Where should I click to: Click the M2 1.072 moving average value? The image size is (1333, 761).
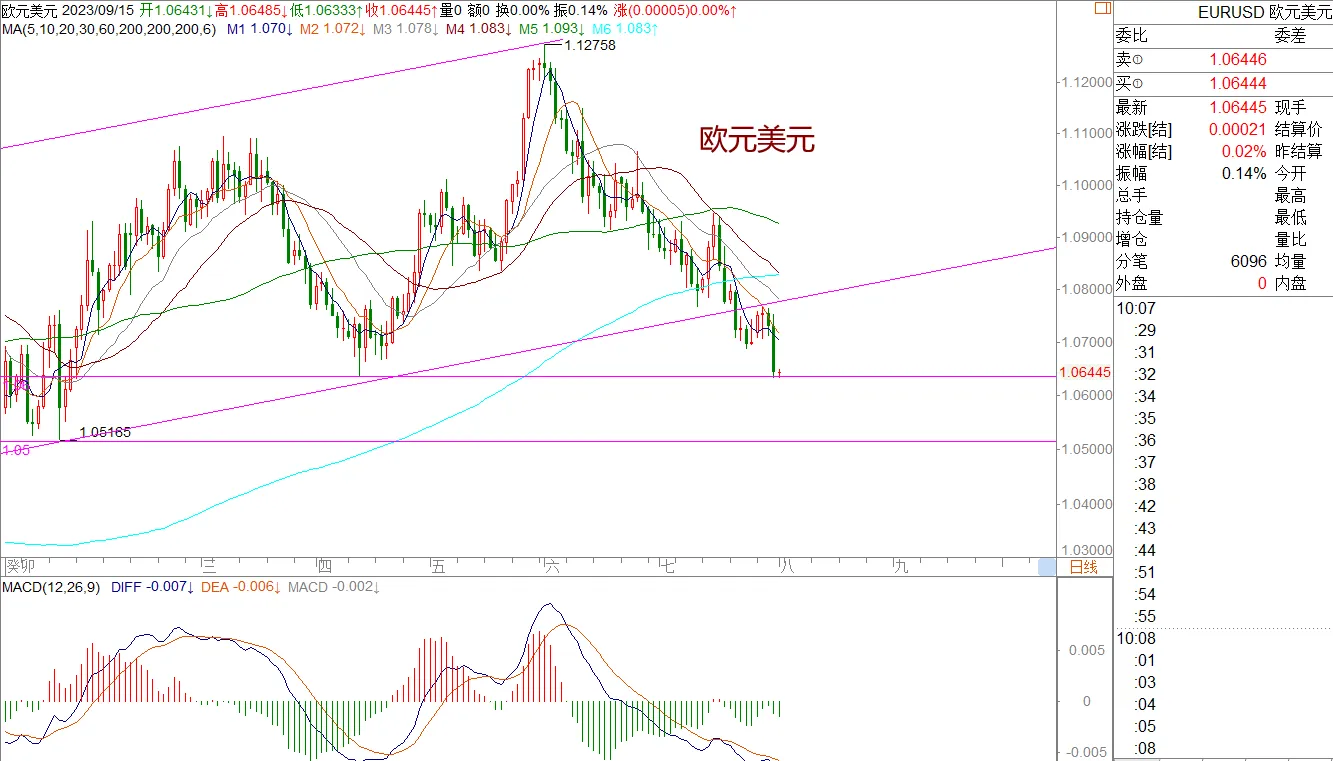click(x=332, y=29)
